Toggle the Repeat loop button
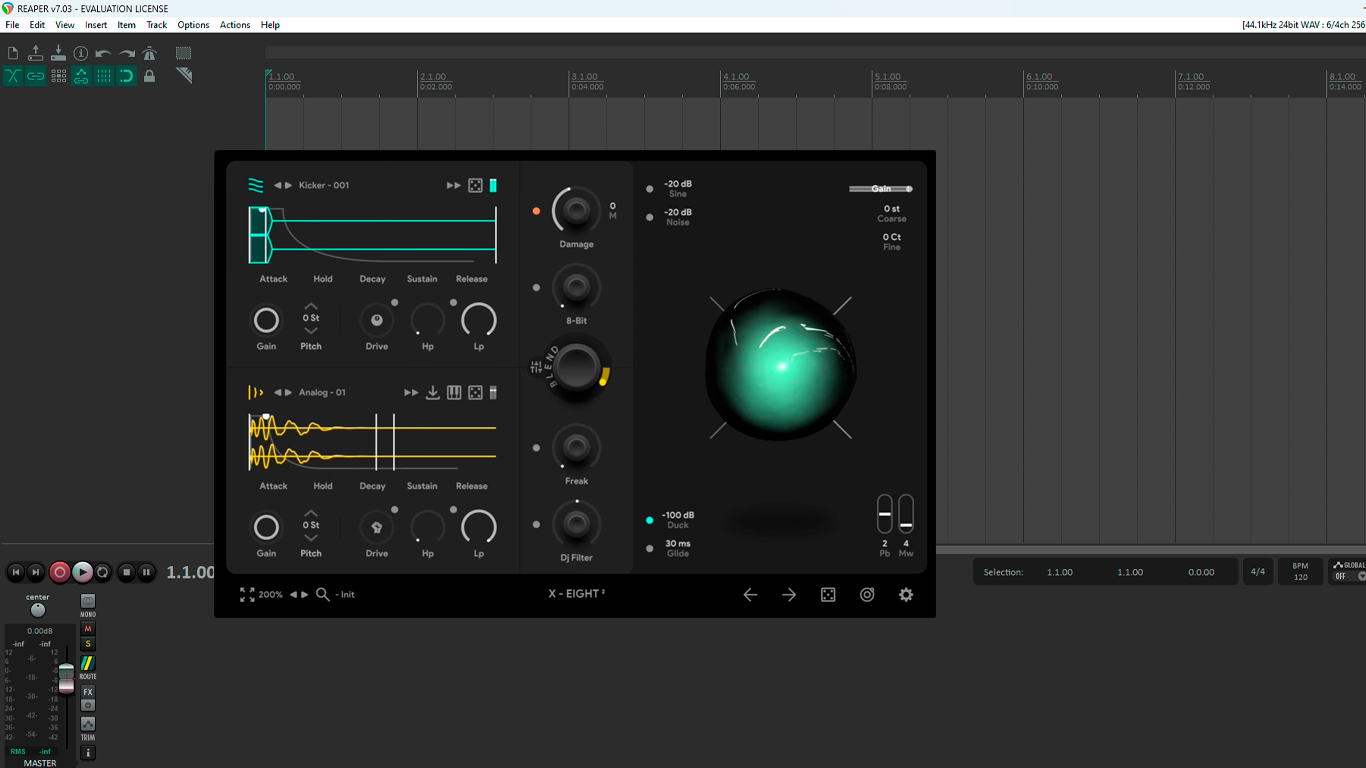 (x=103, y=572)
